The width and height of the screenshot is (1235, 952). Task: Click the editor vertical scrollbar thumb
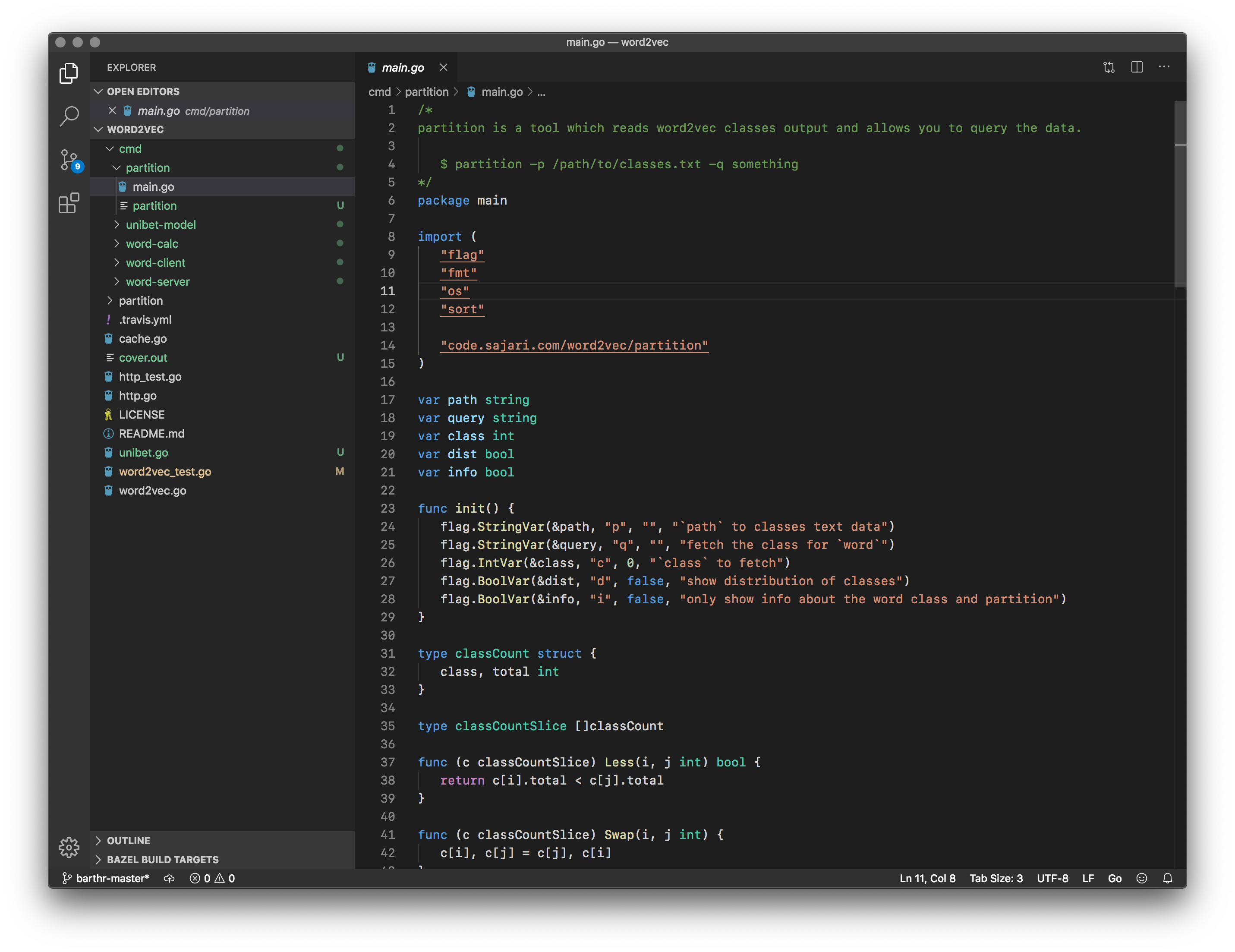(1180, 194)
